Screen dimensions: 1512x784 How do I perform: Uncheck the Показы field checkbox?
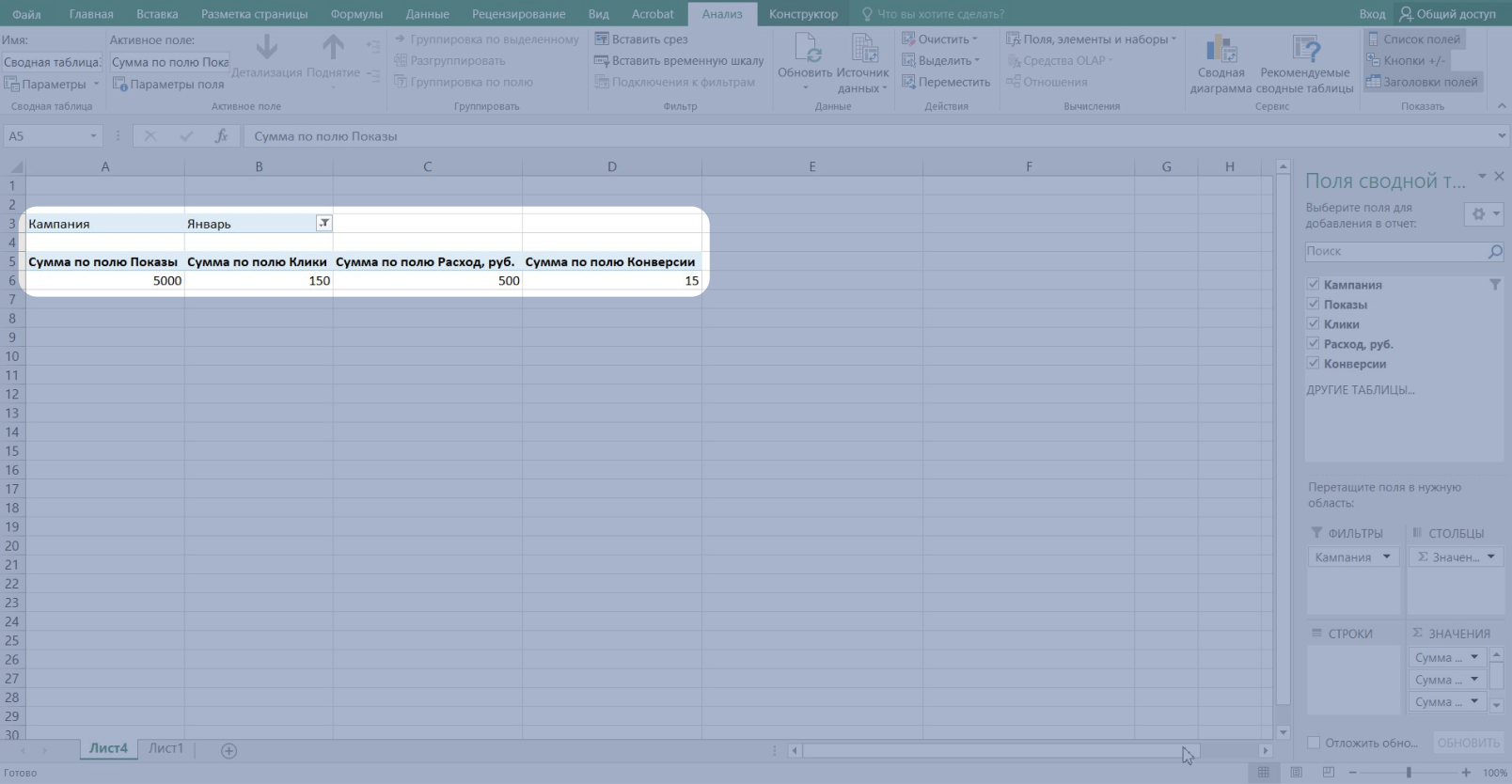coord(1313,305)
